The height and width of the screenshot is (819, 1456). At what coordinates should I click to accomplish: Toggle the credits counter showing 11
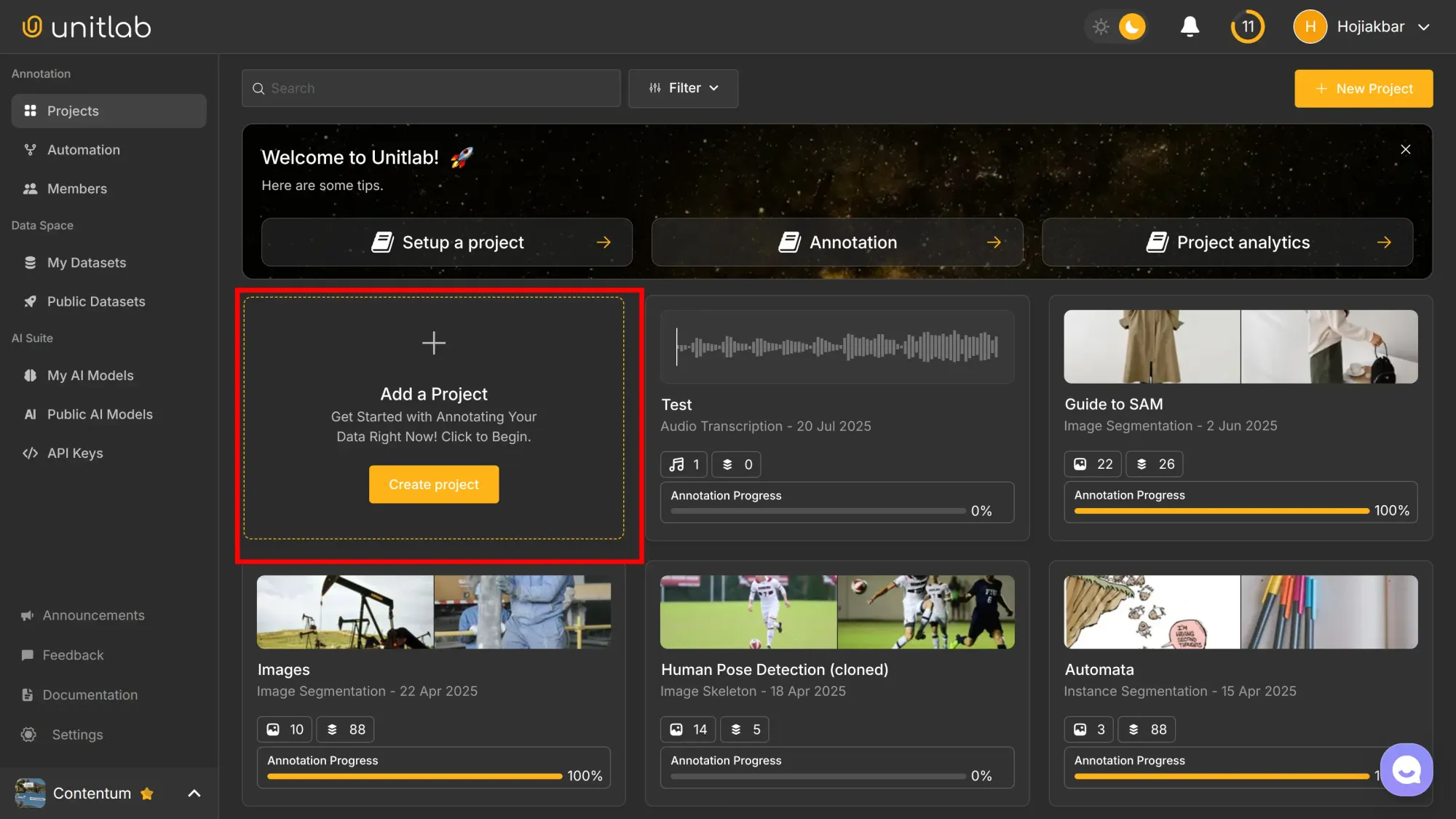point(1247,26)
